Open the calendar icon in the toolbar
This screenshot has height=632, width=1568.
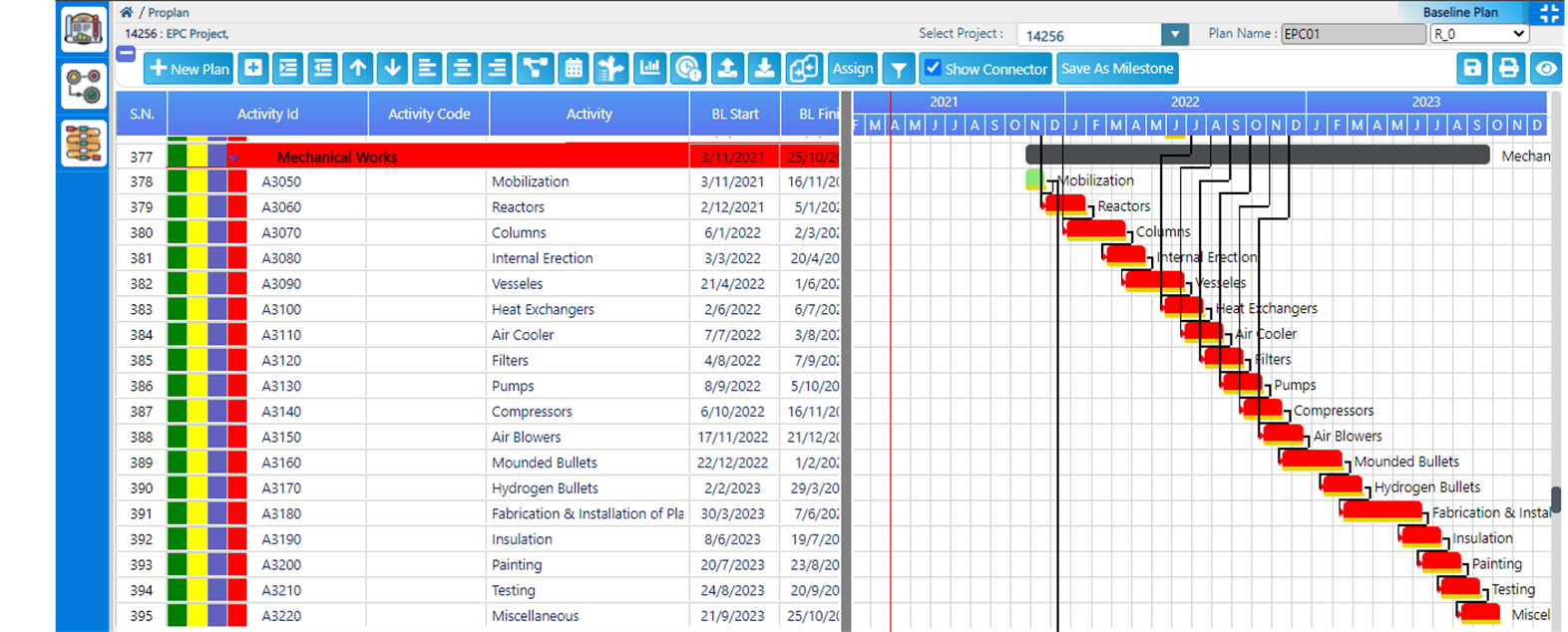click(x=574, y=68)
